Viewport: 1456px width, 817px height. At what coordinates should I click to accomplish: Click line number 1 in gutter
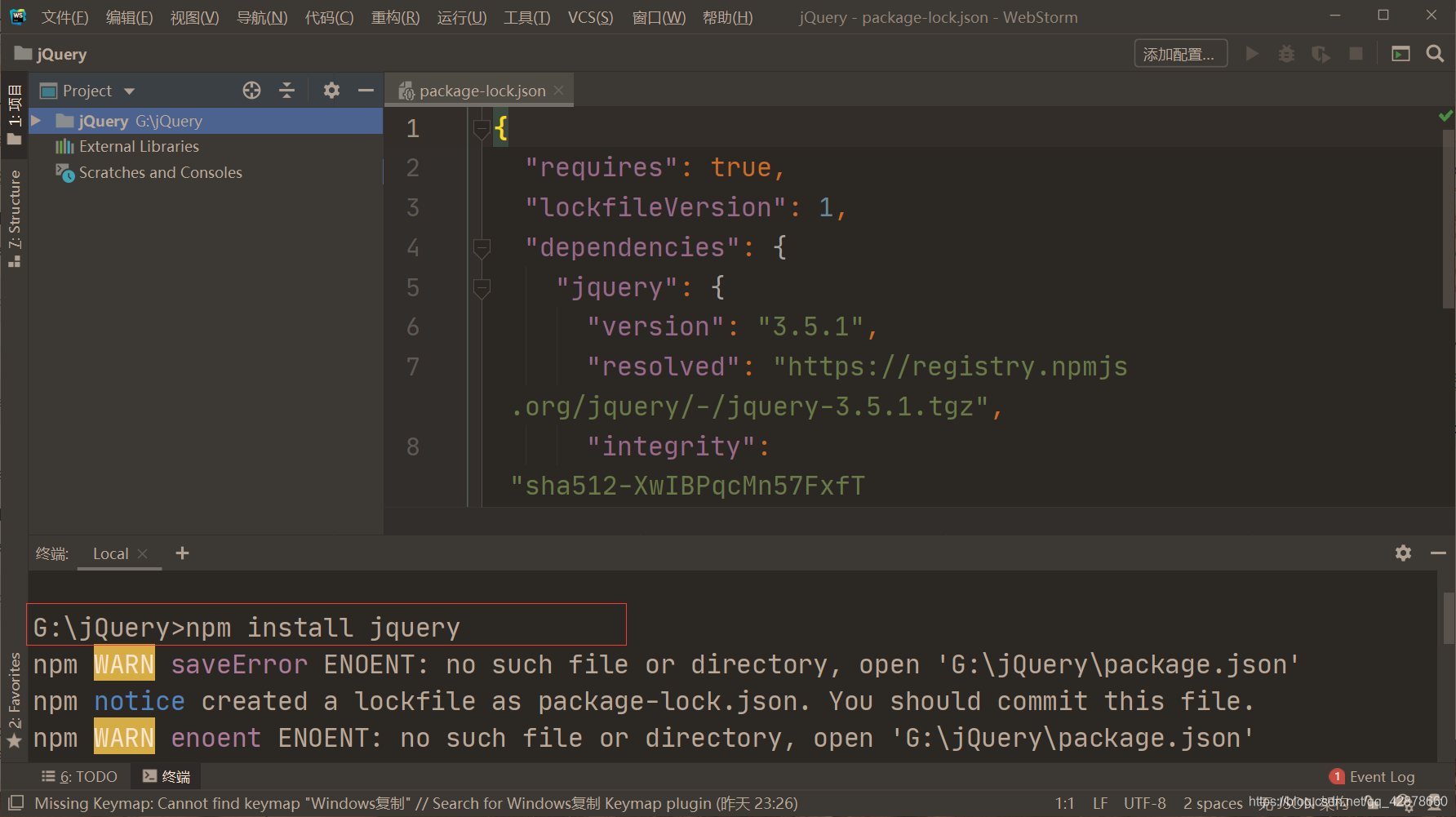tap(413, 128)
